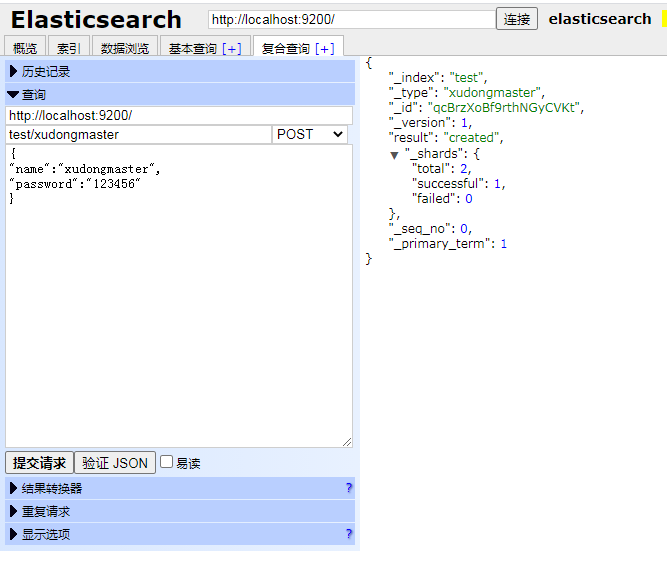
Task: Click the "_version": 1 line
Action: [430, 123]
